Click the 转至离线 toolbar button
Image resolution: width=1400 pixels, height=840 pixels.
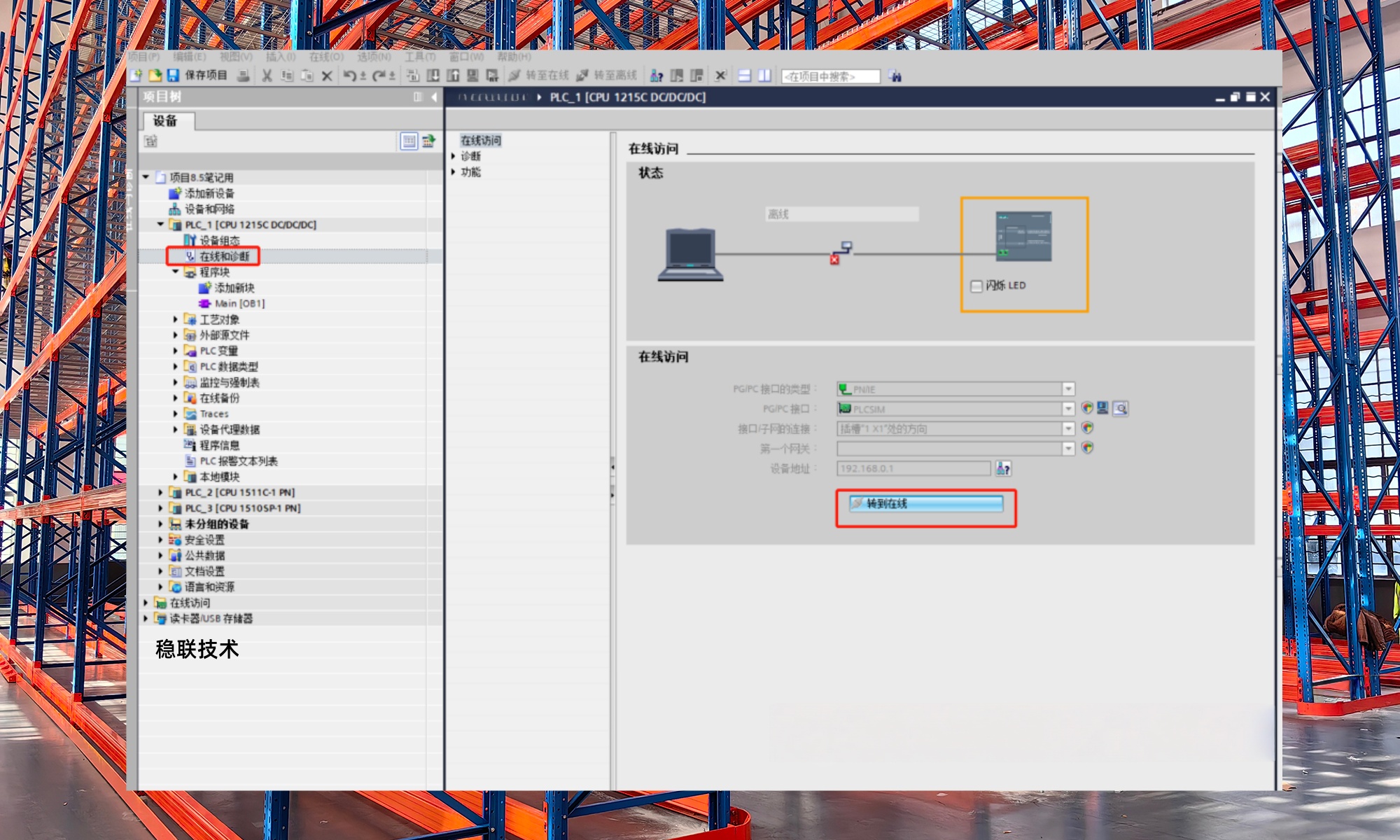coord(607,76)
